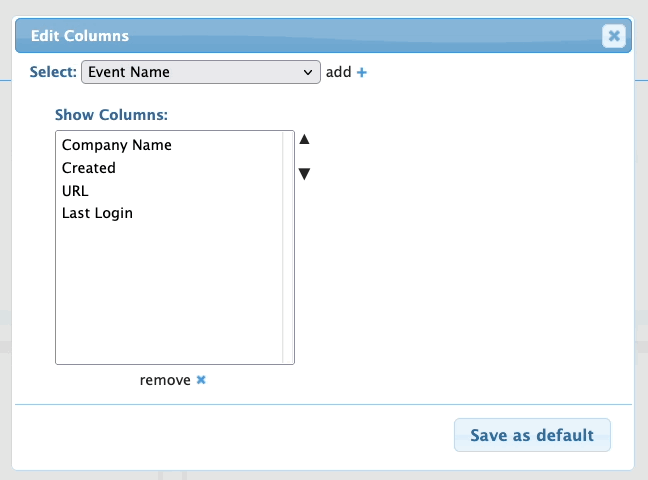Click the Show Columns list scrollbar
Screen dimensions: 648x480
click(288, 250)
